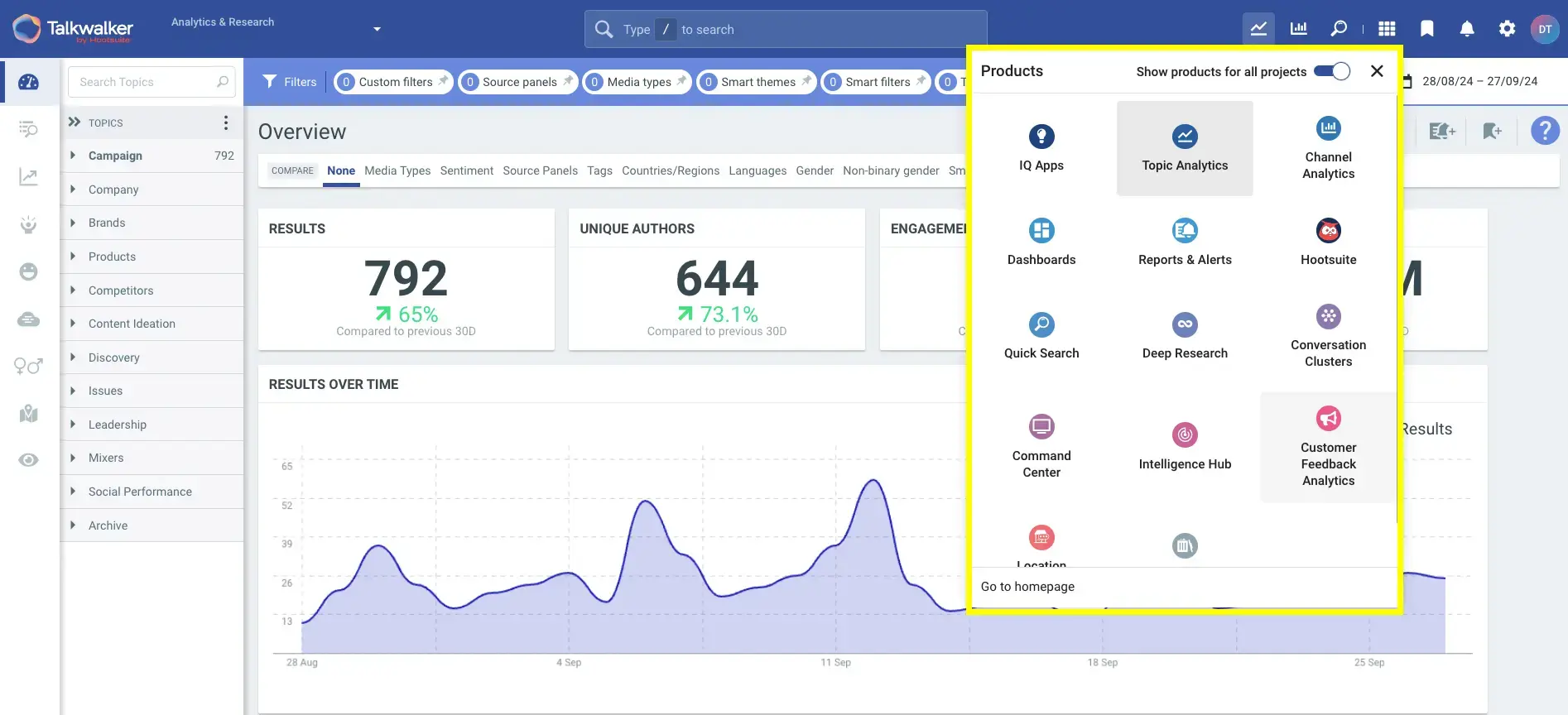The height and width of the screenshot is (715, 1568).
Task: Open Reports & Alerts product
Action: (x=1185, y=242)
